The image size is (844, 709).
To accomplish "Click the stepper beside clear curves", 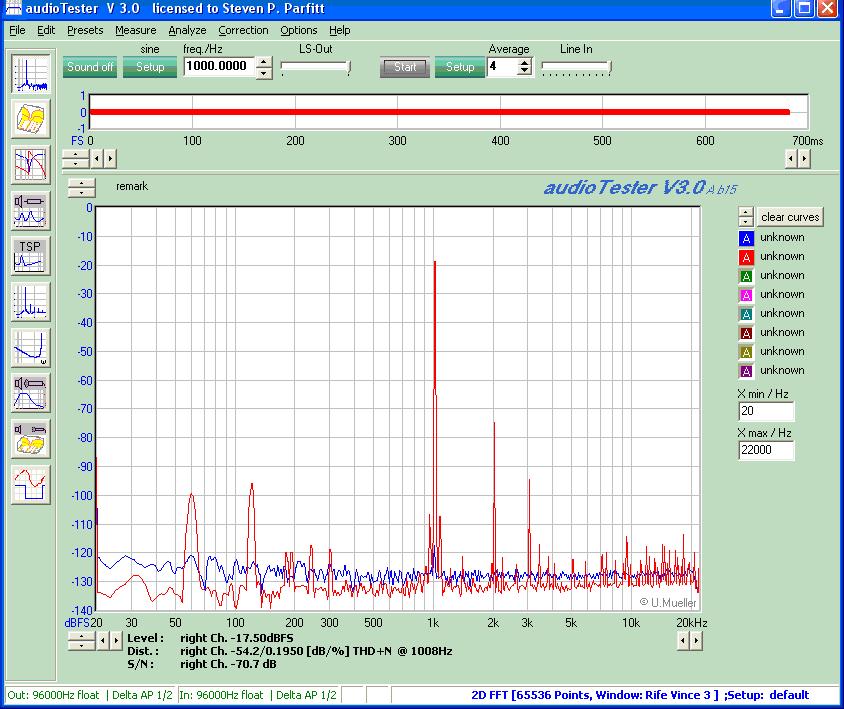I will click(x=745, y=217).
